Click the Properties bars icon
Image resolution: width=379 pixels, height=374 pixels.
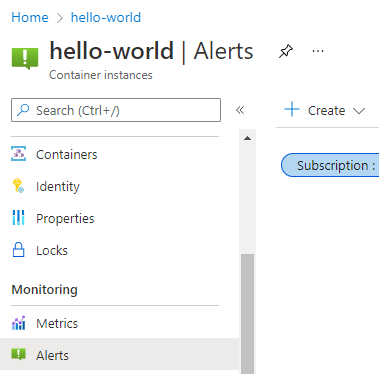pyautogui.click(x=18, y=218)
